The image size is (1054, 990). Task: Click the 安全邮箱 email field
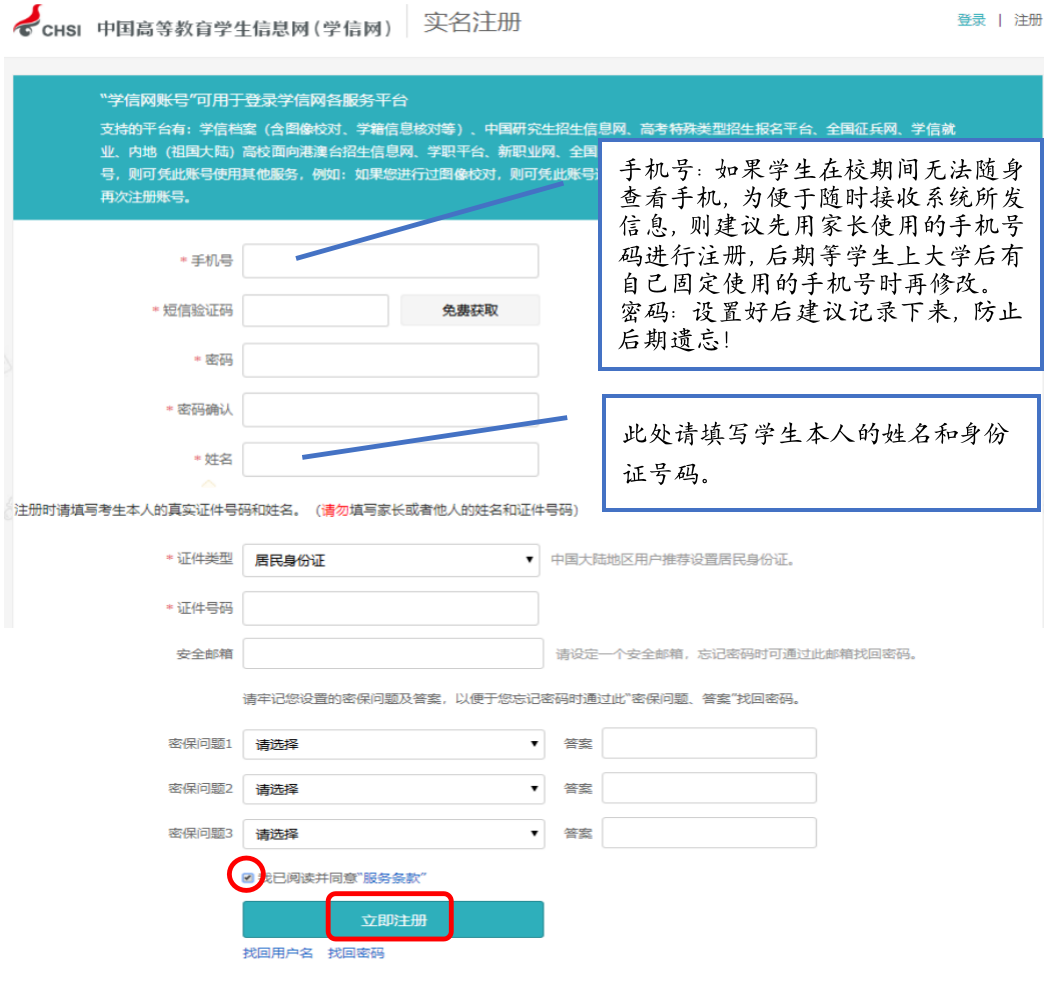(x=393, y=651)
